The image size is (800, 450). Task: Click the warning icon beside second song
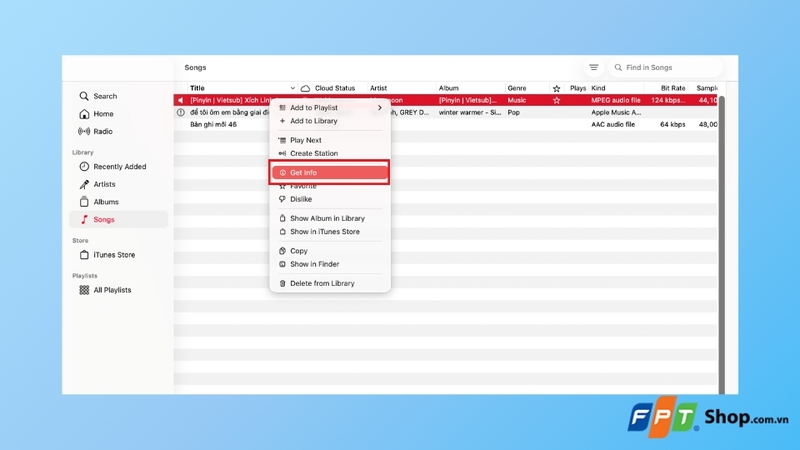coord(181,112)
